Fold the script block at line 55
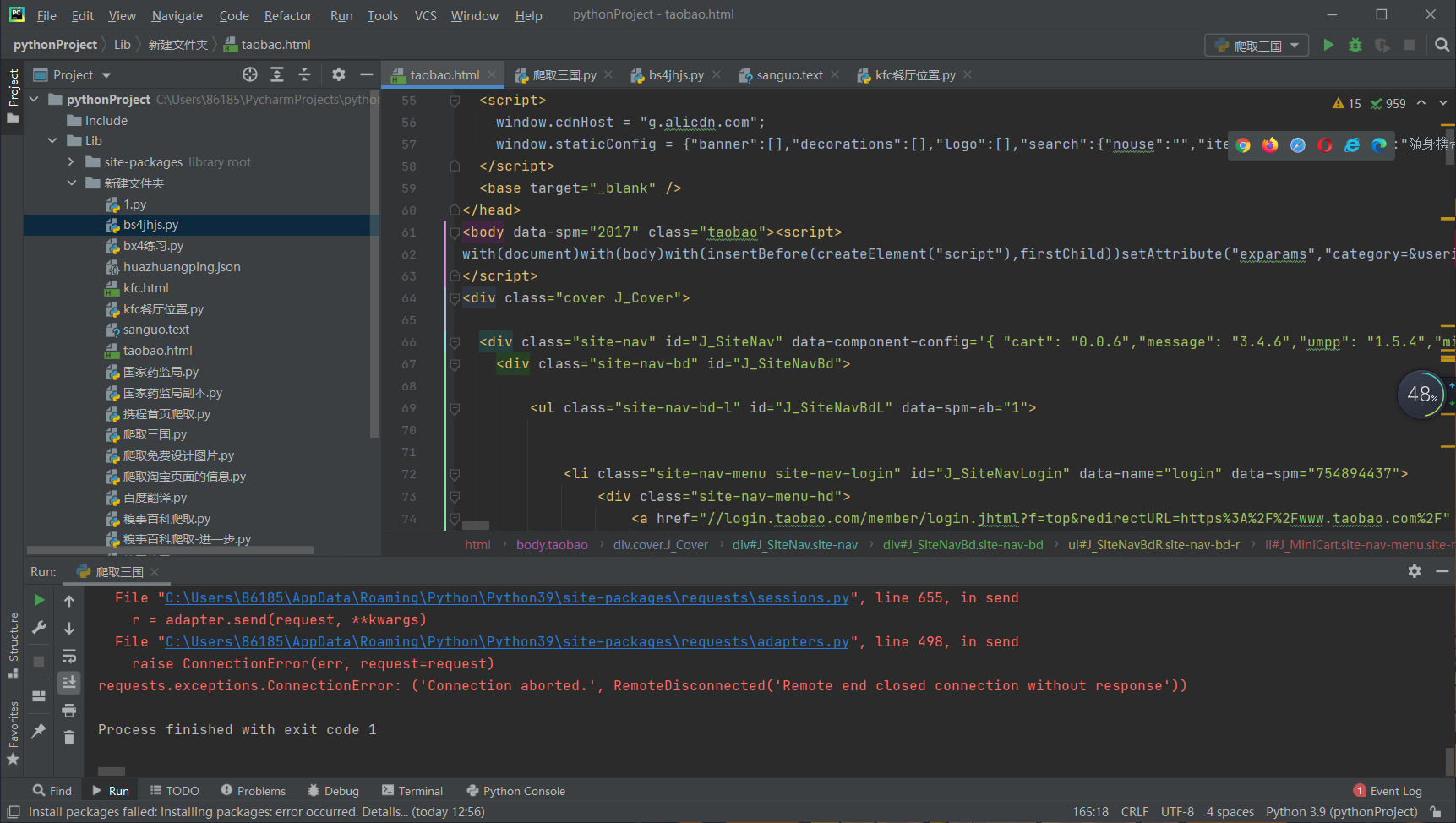 (x=455, y=101)
